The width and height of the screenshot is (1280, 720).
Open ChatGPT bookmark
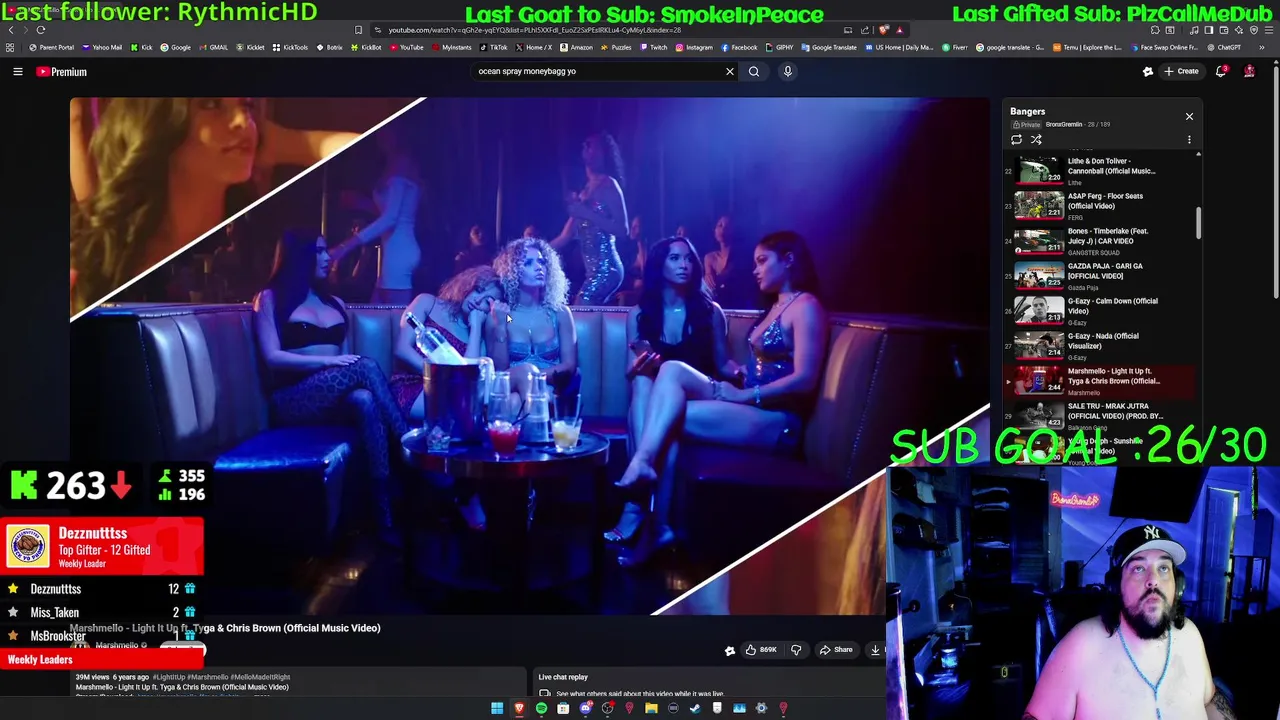(1223, 47)
